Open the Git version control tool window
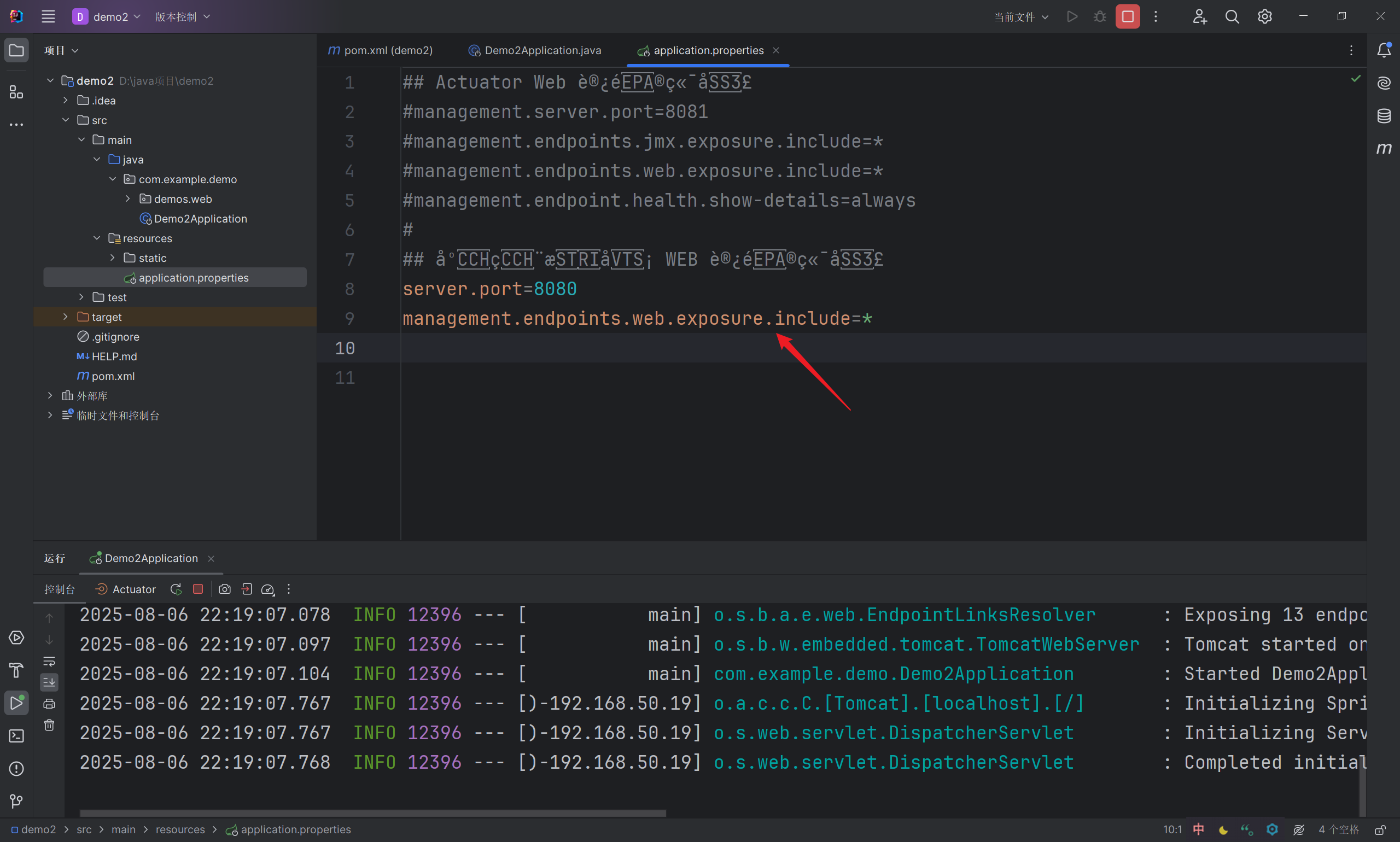Image resolution: width=1400 pixels, height=842 pixels. coord(16,800)
